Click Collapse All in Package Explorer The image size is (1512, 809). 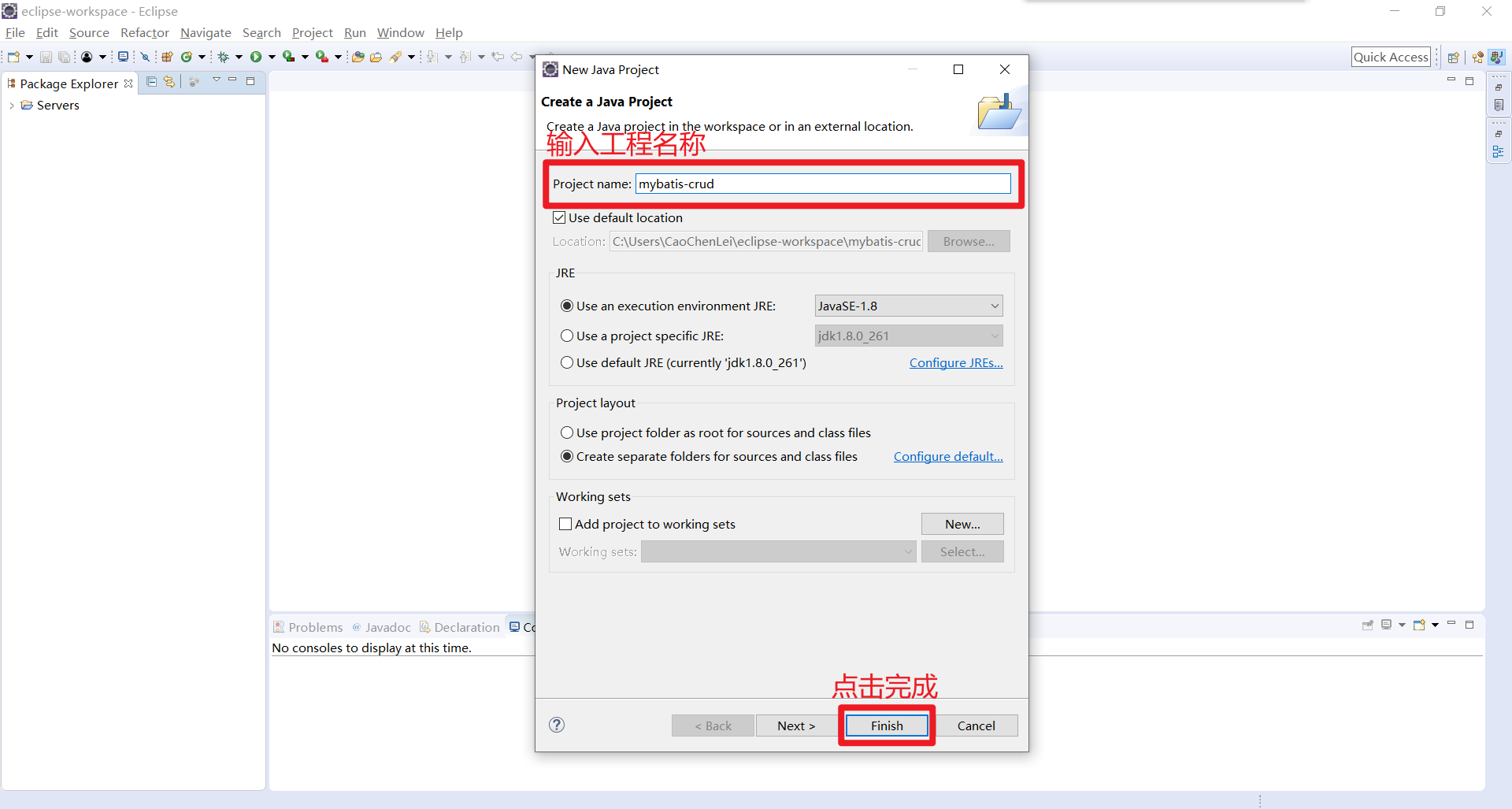click(x=152, y=82)
